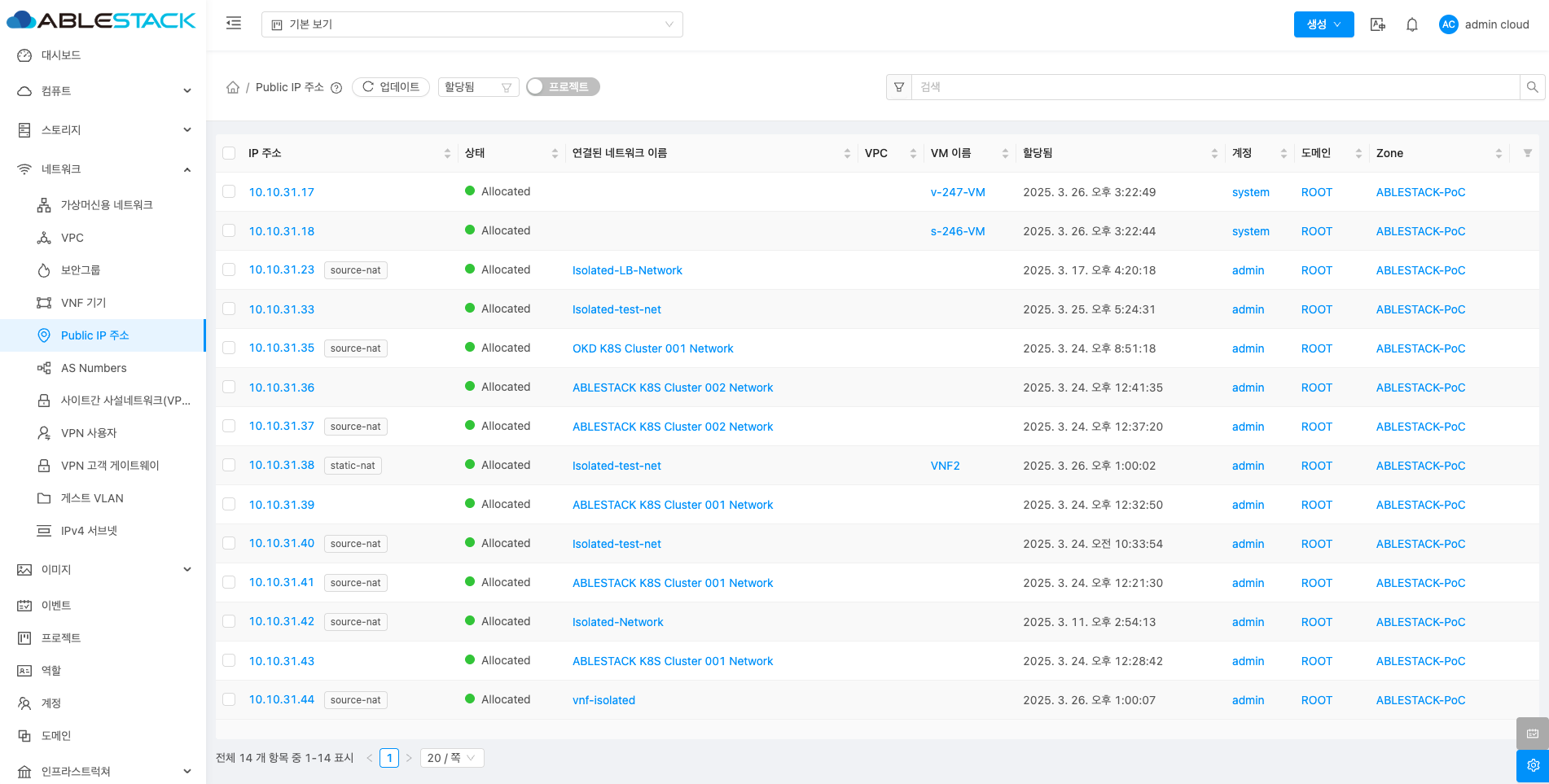Click the settings gear floating button
Screen dimensions: 1549x784
point(1532,765)
